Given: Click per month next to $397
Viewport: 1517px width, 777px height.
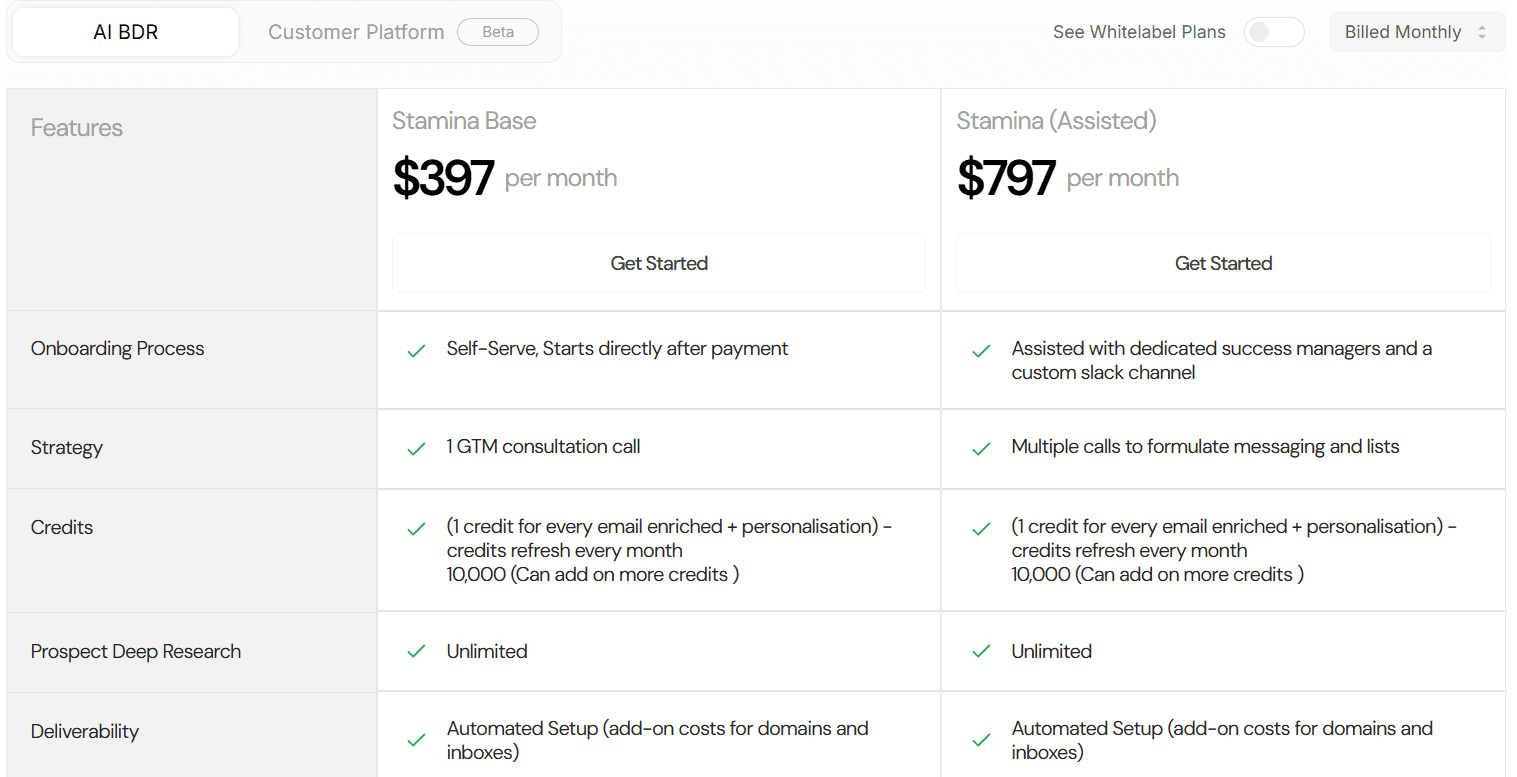Looking at the screenshot, I should pos(561,178).
